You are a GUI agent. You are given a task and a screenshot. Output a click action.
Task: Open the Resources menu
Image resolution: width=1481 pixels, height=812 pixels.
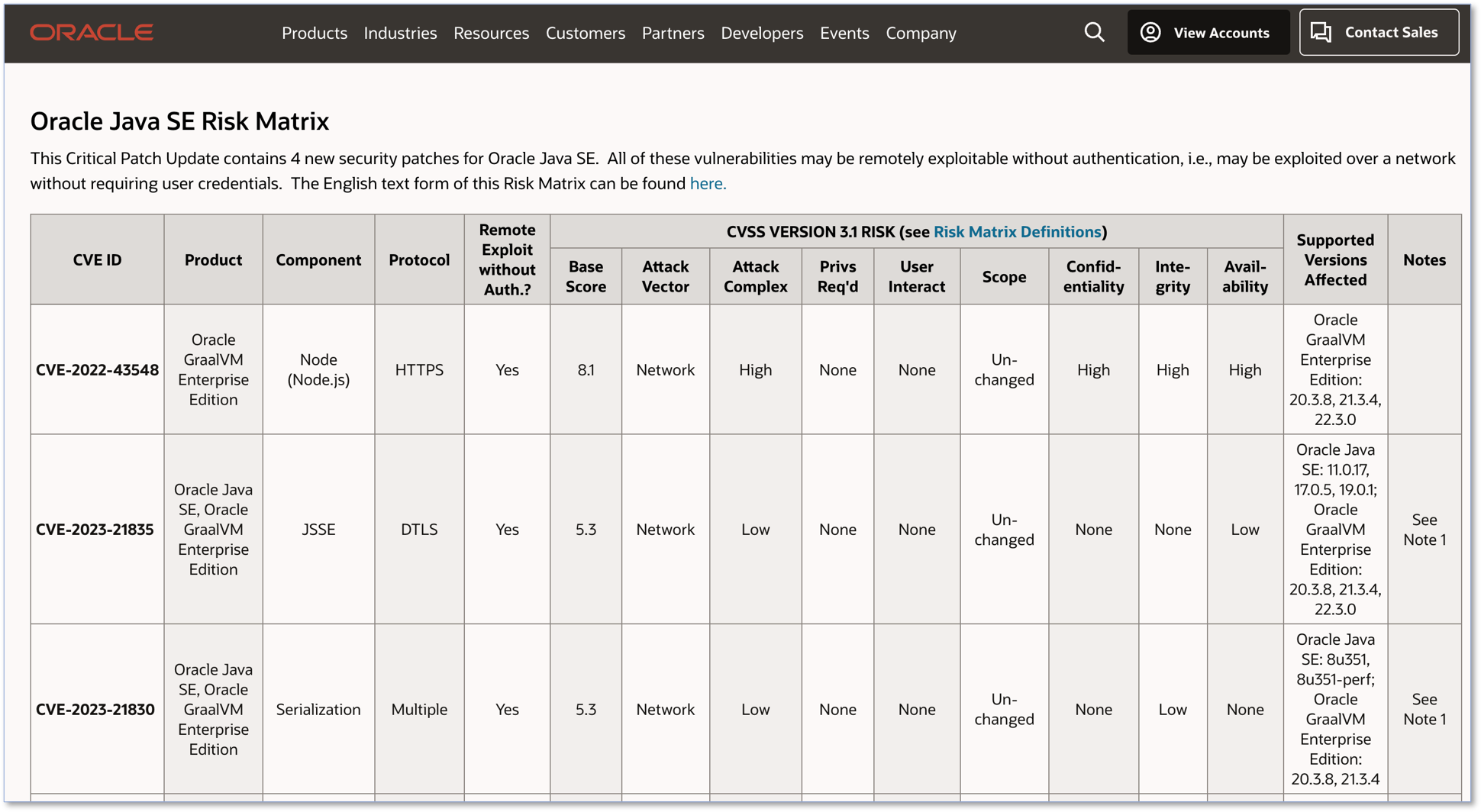point(491,33)
